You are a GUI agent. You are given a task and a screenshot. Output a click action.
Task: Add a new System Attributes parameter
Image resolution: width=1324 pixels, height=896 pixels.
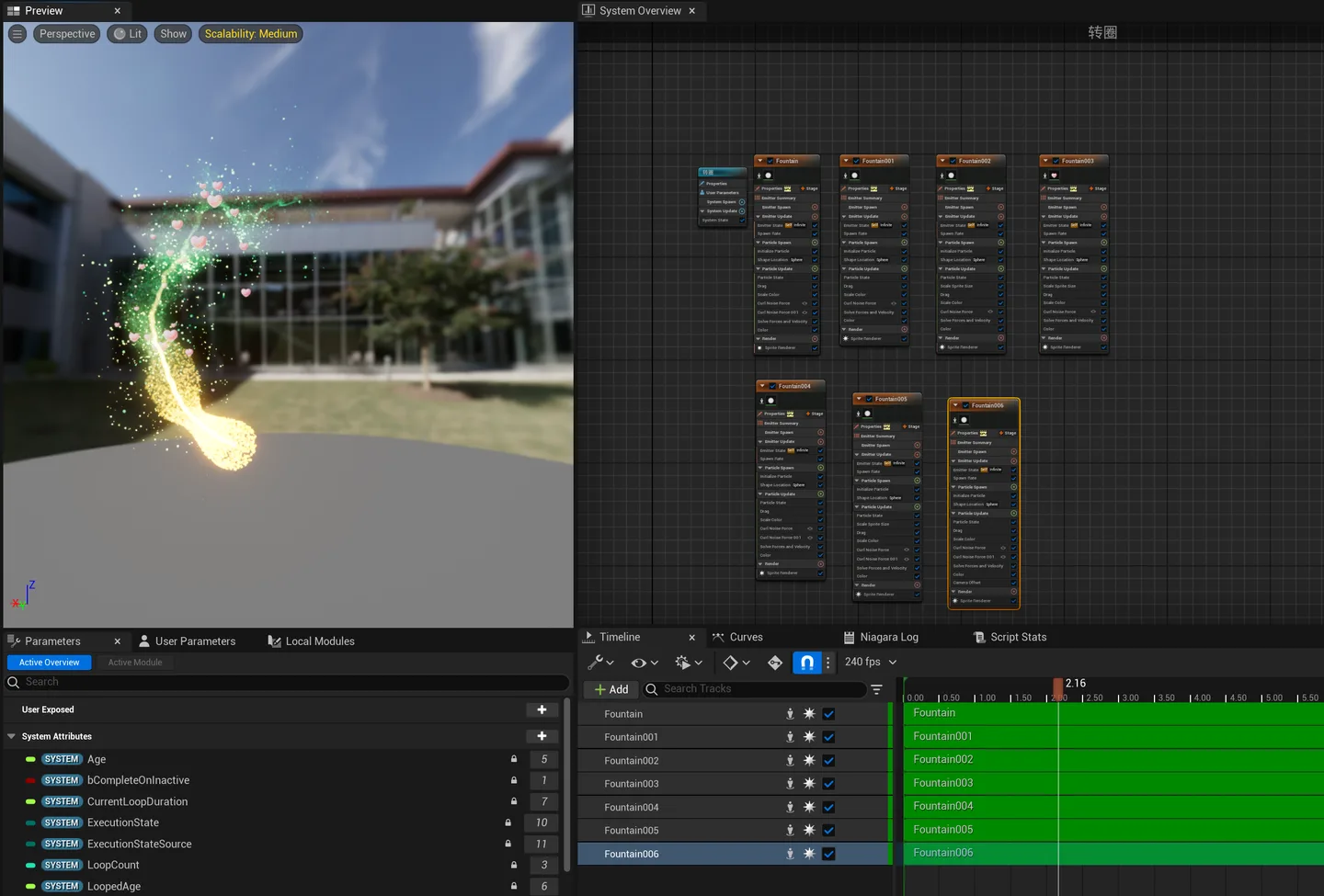coord(542,736)
